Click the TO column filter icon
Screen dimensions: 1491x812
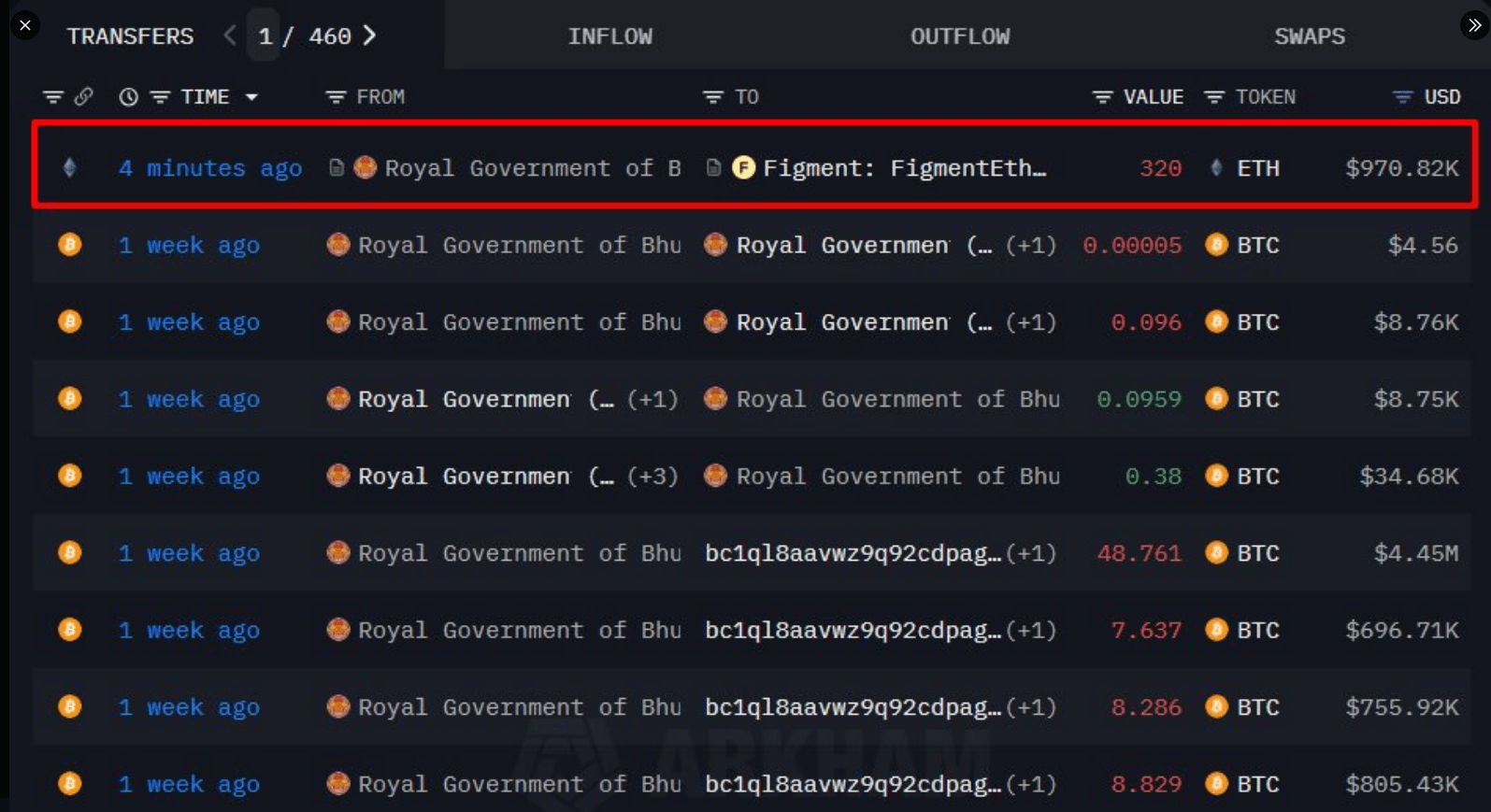pyautogui.click(x=713, y=97)
